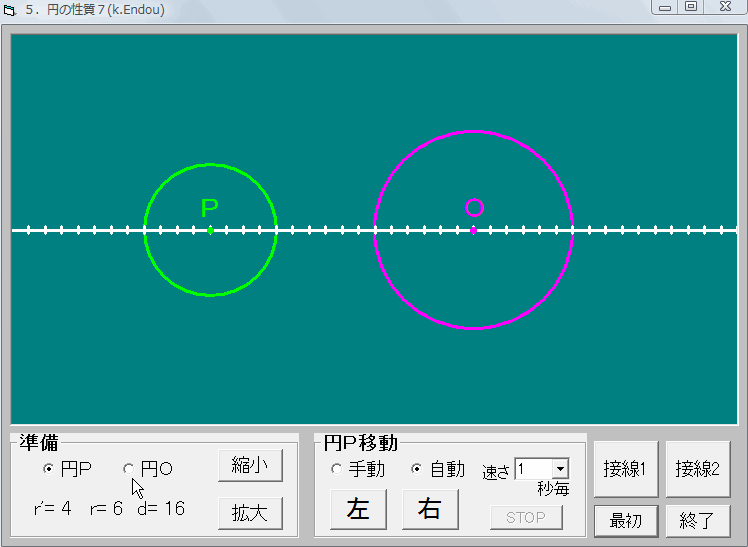Click the STOP button
Viewport: 748px width, 547px height.
click(526, 517)
